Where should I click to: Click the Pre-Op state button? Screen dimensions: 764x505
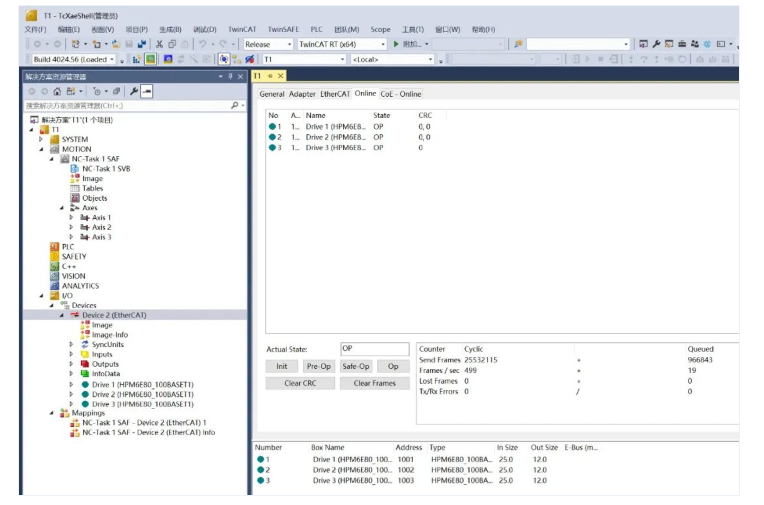pos(319,367)
